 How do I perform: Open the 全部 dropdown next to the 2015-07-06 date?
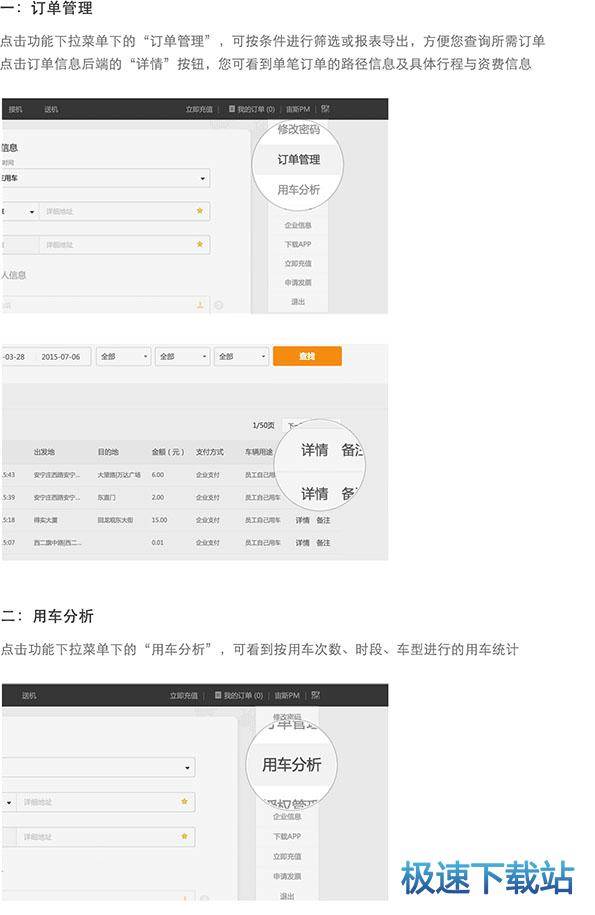[123, 356]
